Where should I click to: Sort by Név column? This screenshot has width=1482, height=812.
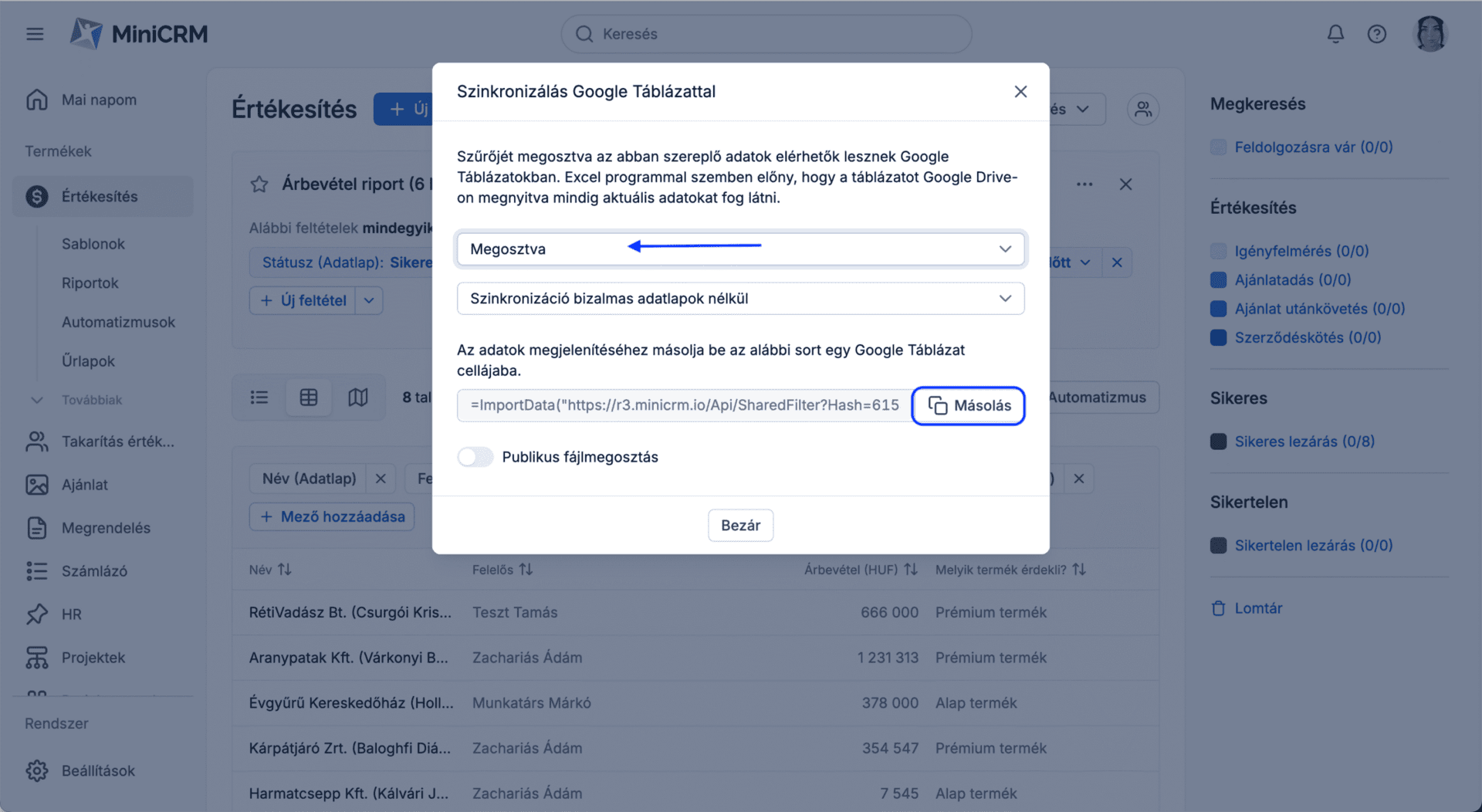point(270,570)
